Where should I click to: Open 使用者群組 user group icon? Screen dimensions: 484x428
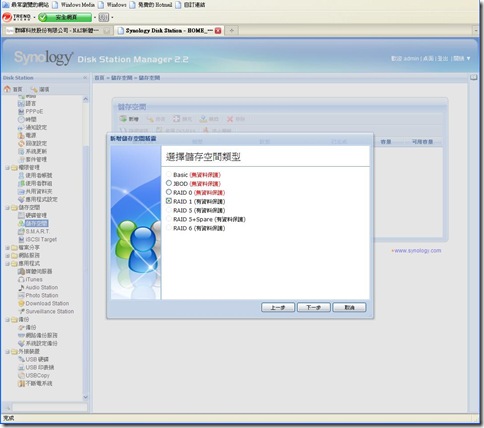(x=21, y=183)
